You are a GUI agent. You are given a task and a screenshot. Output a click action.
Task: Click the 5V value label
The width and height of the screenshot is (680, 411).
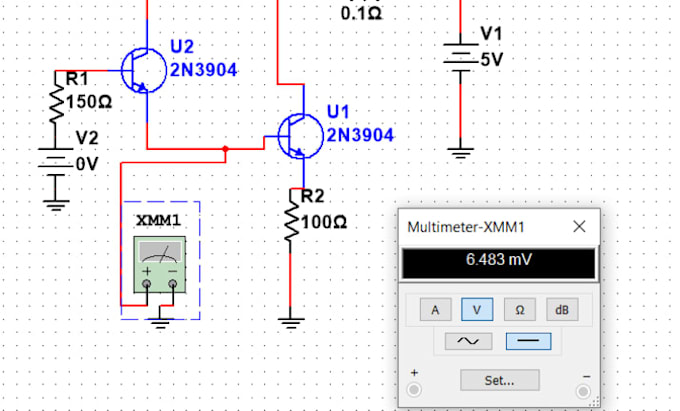[491, 60]
